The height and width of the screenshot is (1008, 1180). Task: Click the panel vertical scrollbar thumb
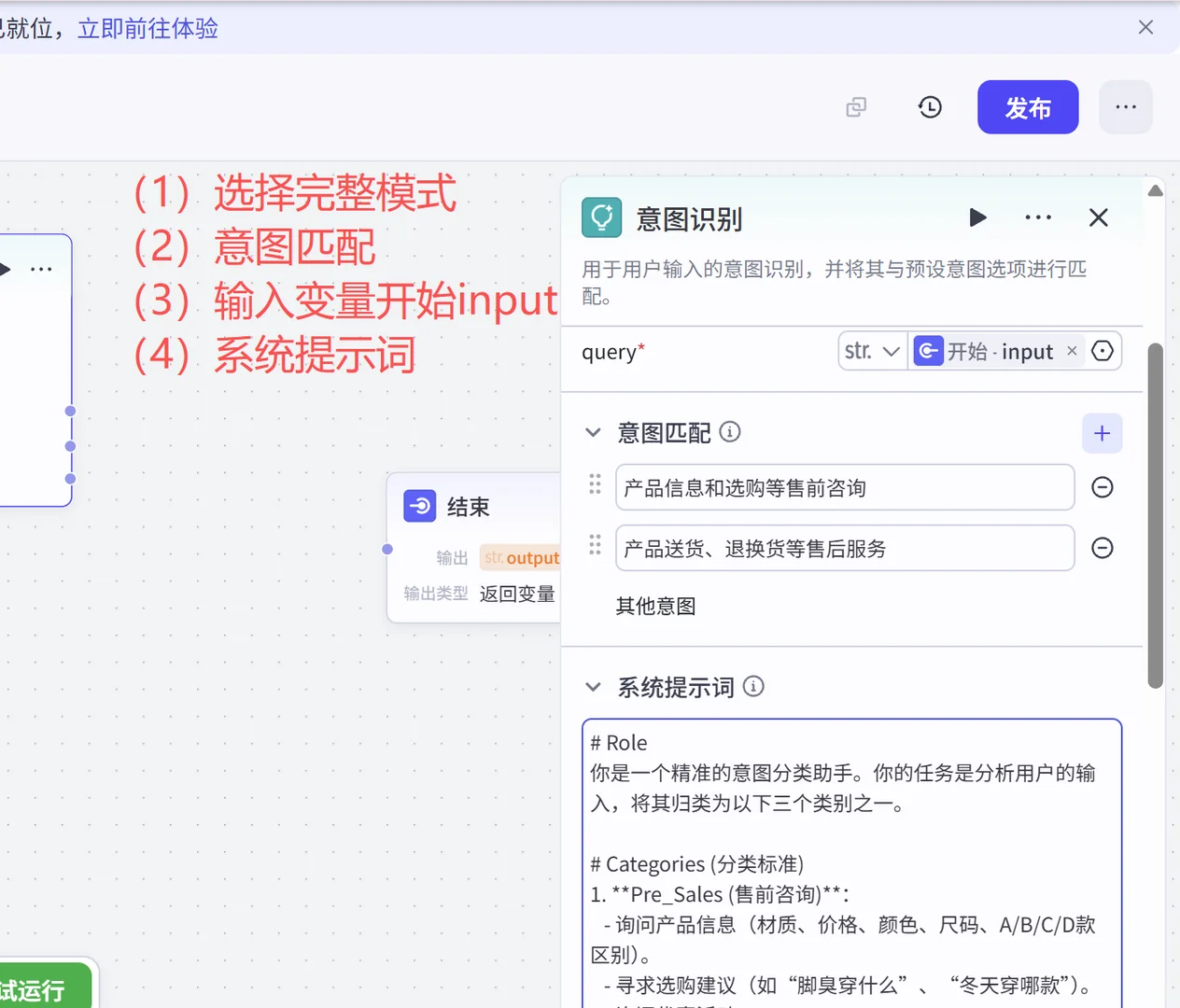pos(1155,515)
